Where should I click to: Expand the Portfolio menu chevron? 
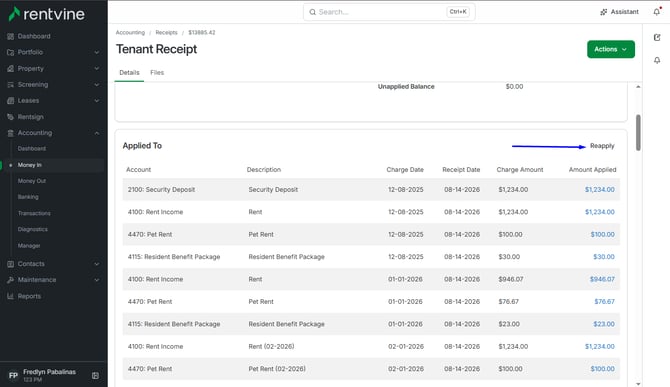[97, 52]
